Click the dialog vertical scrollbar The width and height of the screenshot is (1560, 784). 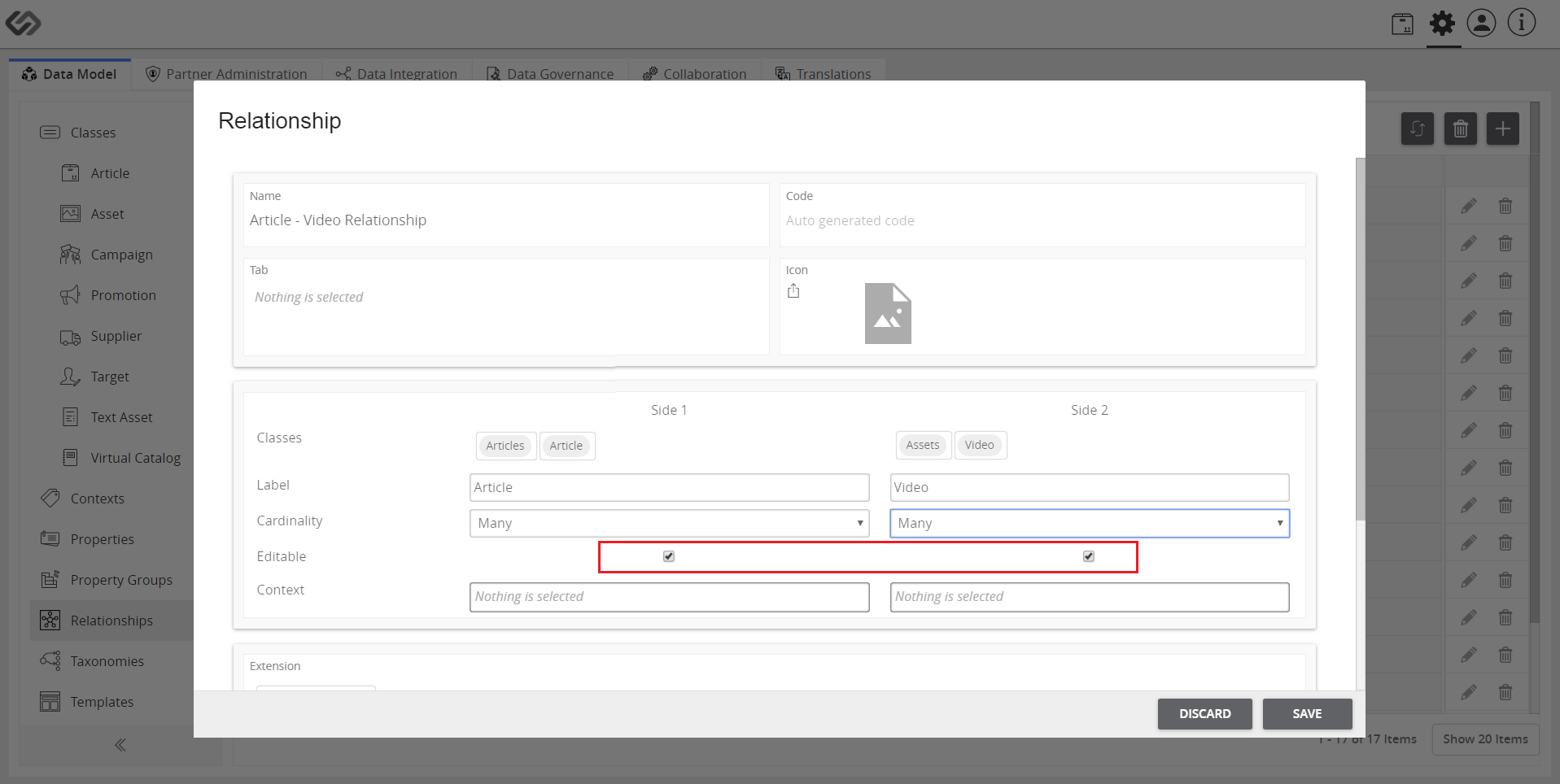click(1360, 338)
